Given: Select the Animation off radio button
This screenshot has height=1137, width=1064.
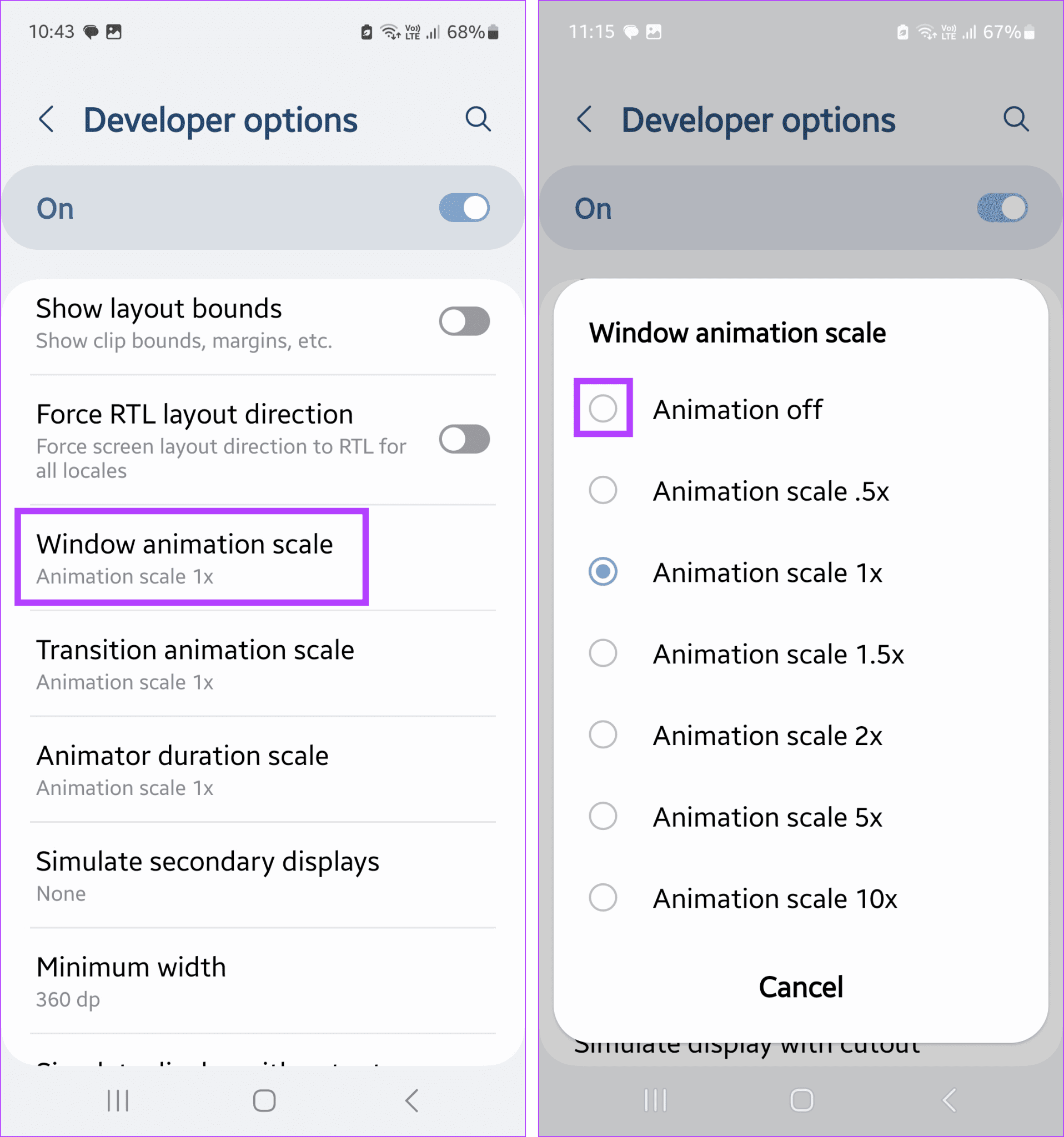Looking at the screenshot, I should [603, 409].
